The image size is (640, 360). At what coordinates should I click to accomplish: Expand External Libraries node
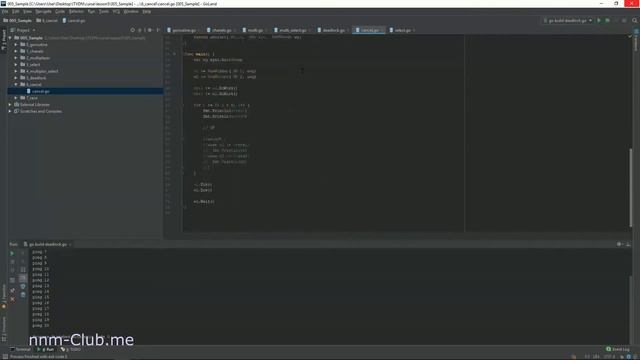click(10, 104)
